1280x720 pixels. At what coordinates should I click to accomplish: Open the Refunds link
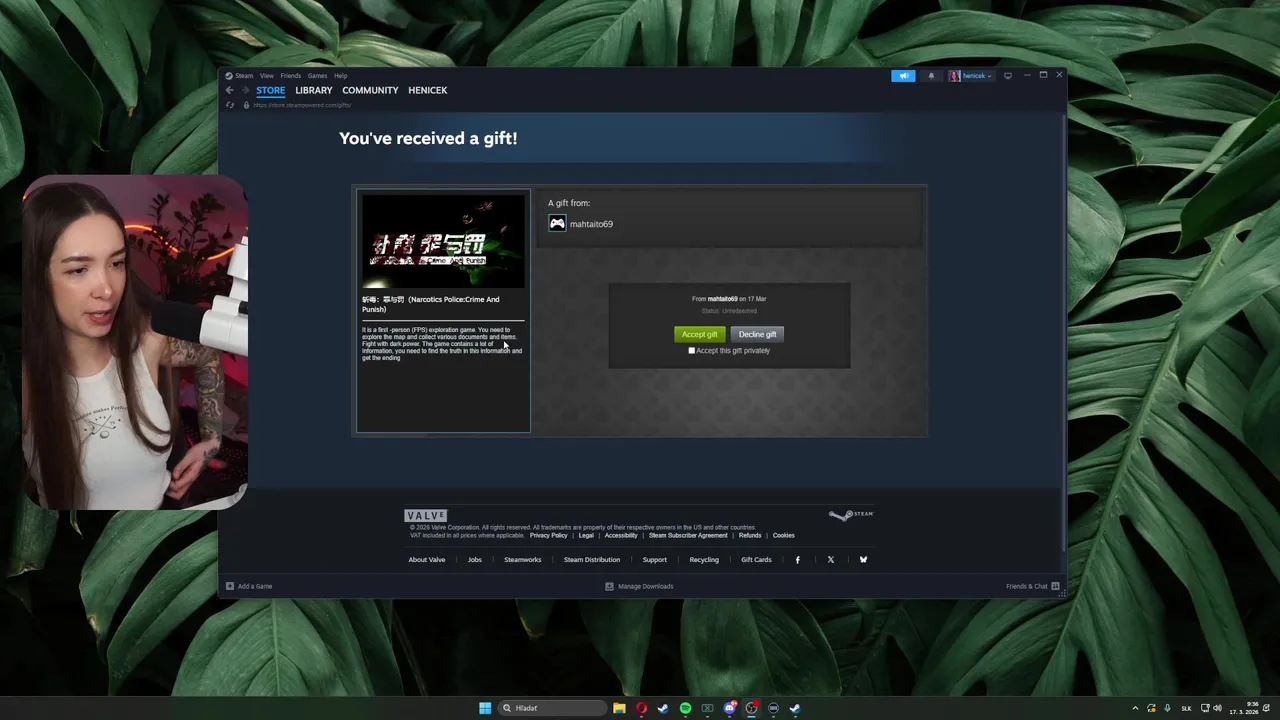(750, 536)
